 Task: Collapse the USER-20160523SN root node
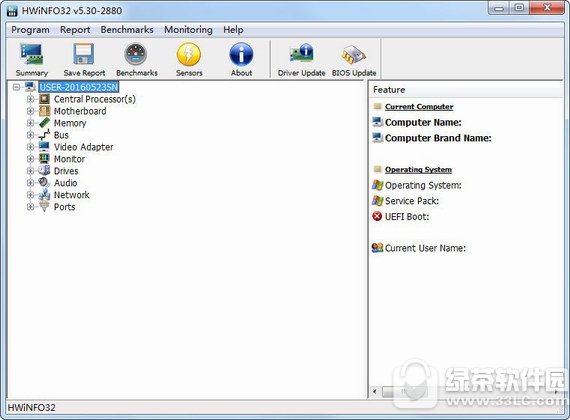coord(16,87)
